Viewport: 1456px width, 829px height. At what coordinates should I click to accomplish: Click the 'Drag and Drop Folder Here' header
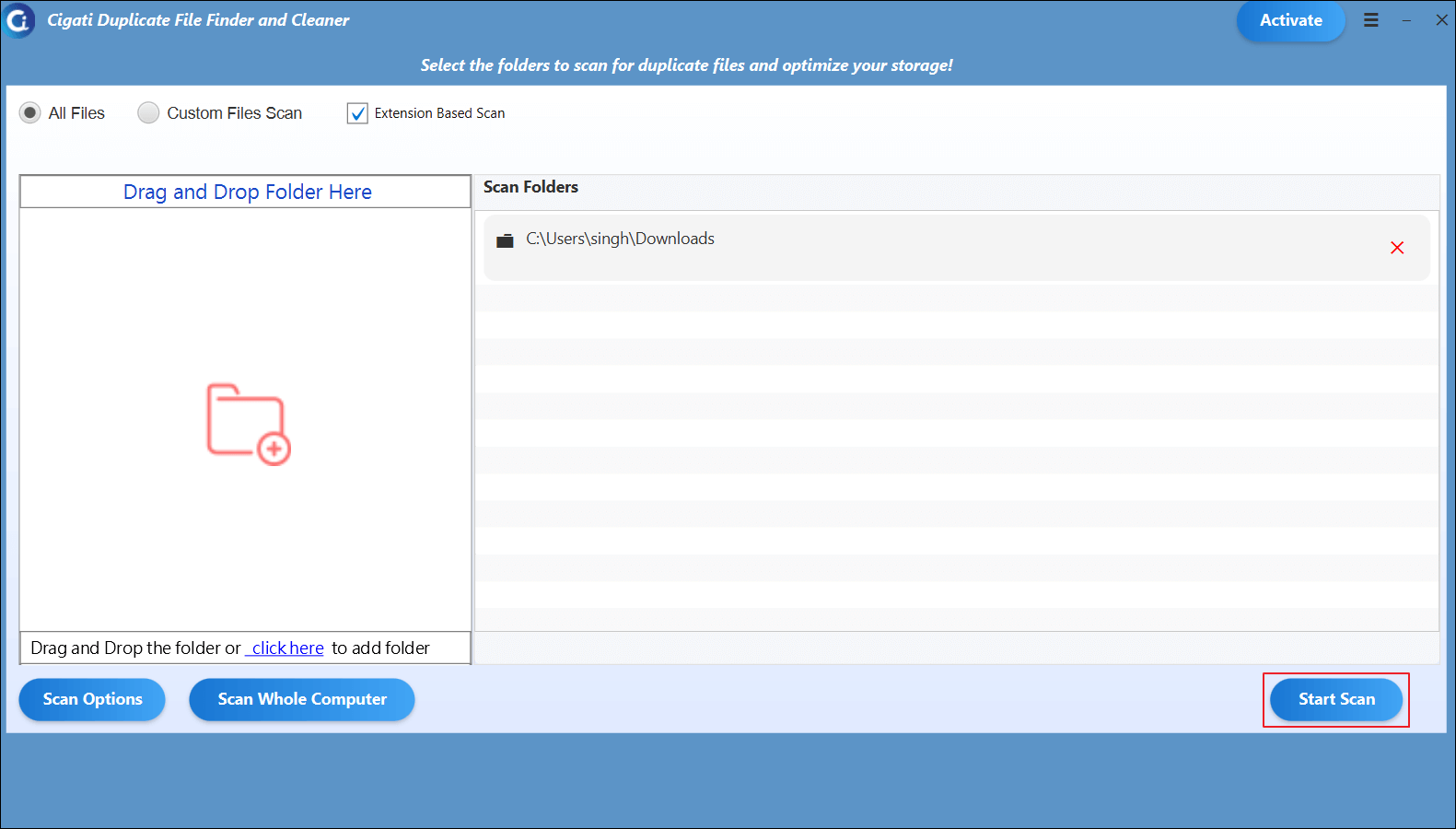pos(246,192)
